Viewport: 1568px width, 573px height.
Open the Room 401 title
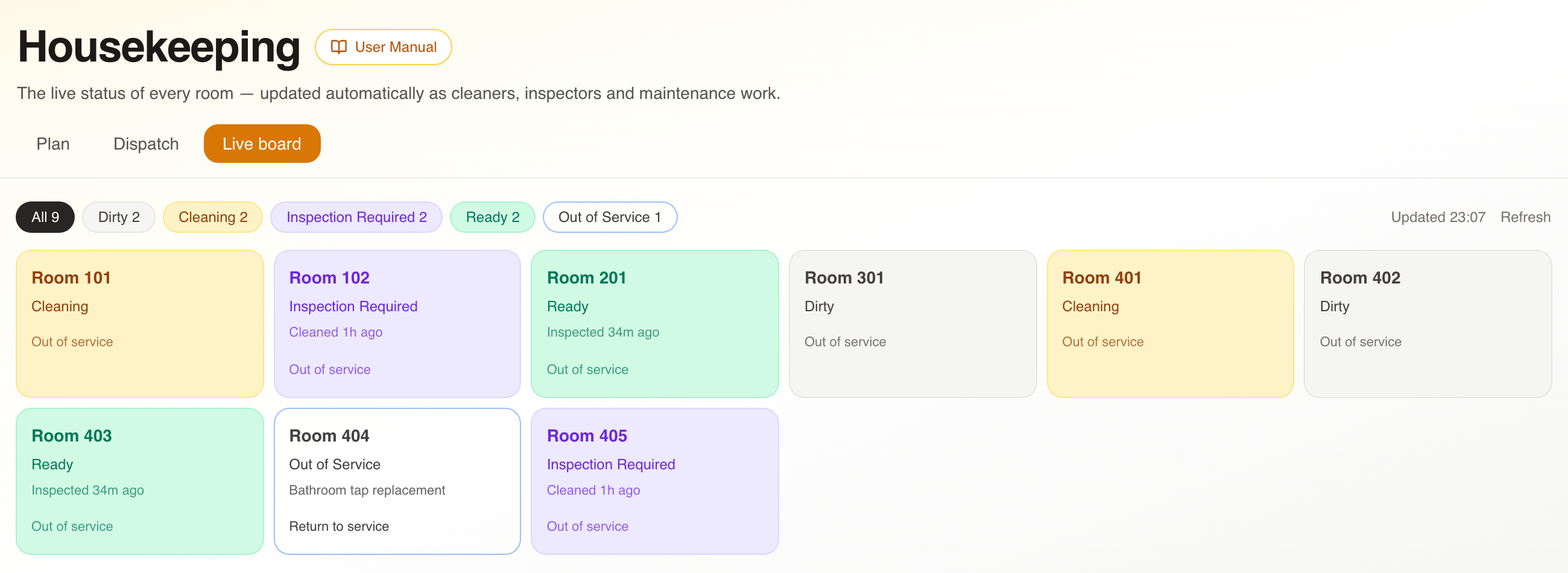tap(1102, 277)
